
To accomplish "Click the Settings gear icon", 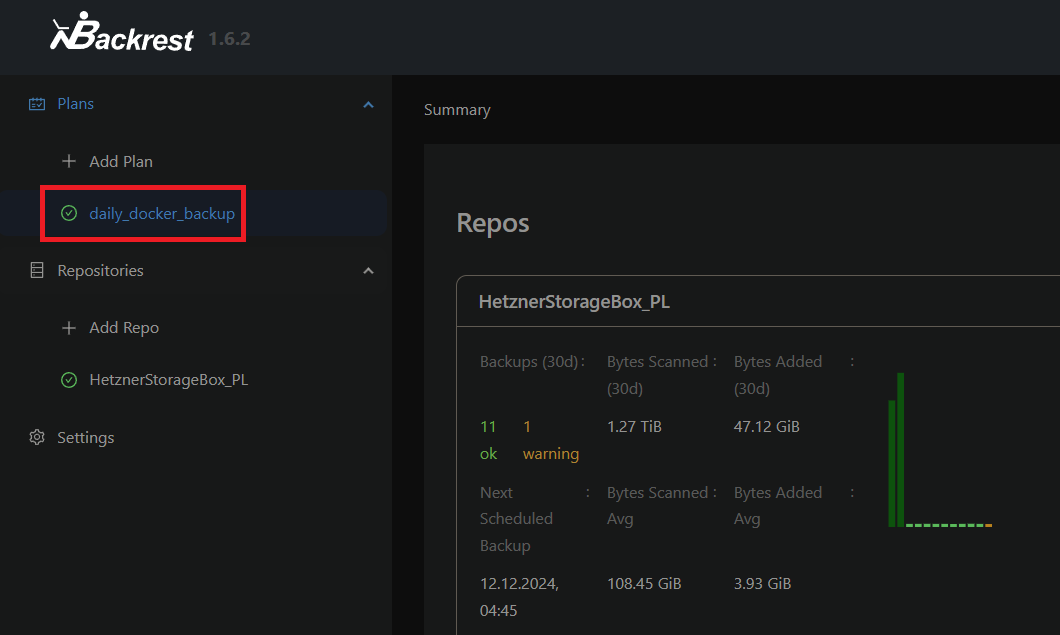I will pyautogui.click(x=37, y=438).
